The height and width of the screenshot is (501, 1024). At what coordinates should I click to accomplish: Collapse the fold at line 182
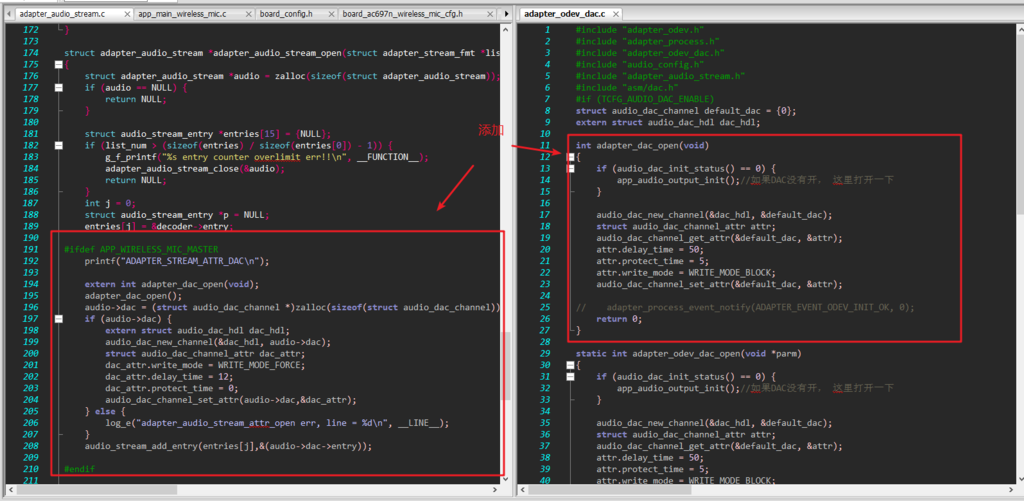click(59, 146)
